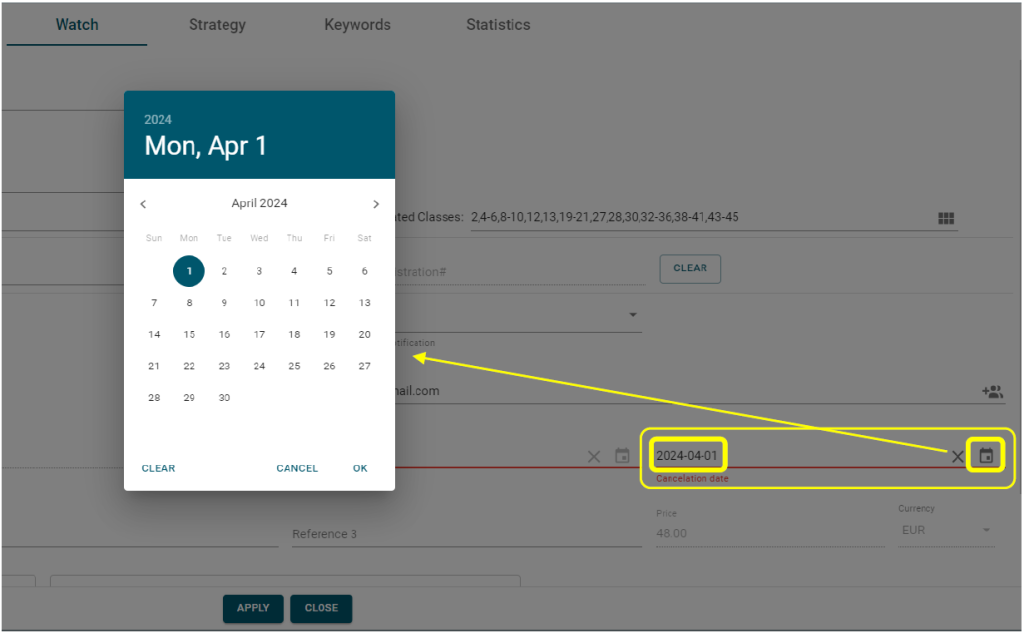Go to next month in calendar

click(x=376, y=204)
